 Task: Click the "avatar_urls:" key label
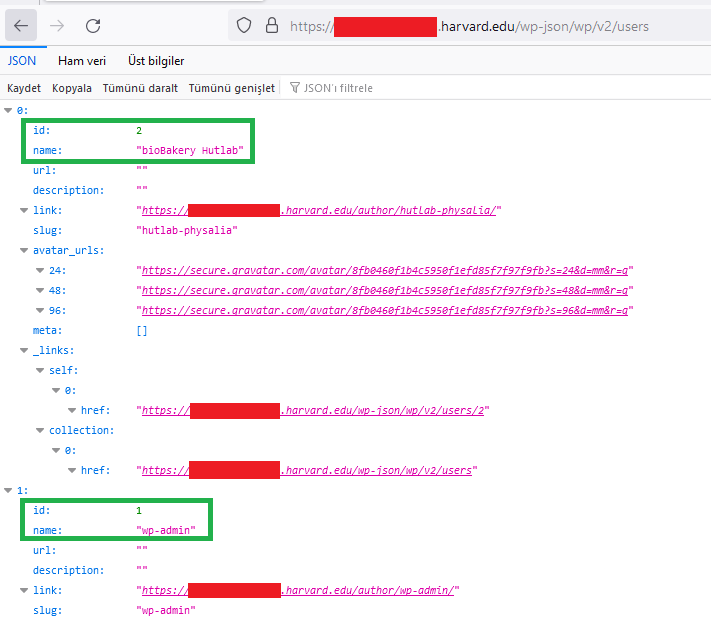[68, 250]
